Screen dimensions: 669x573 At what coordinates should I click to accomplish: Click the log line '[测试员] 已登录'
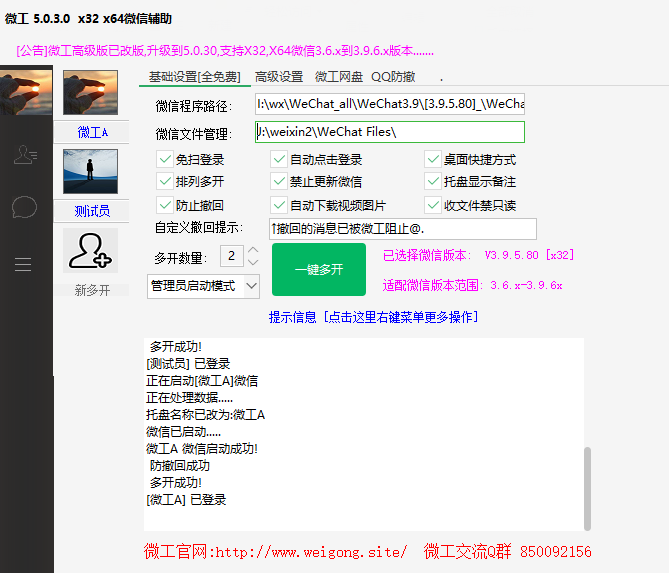(188, 364)
